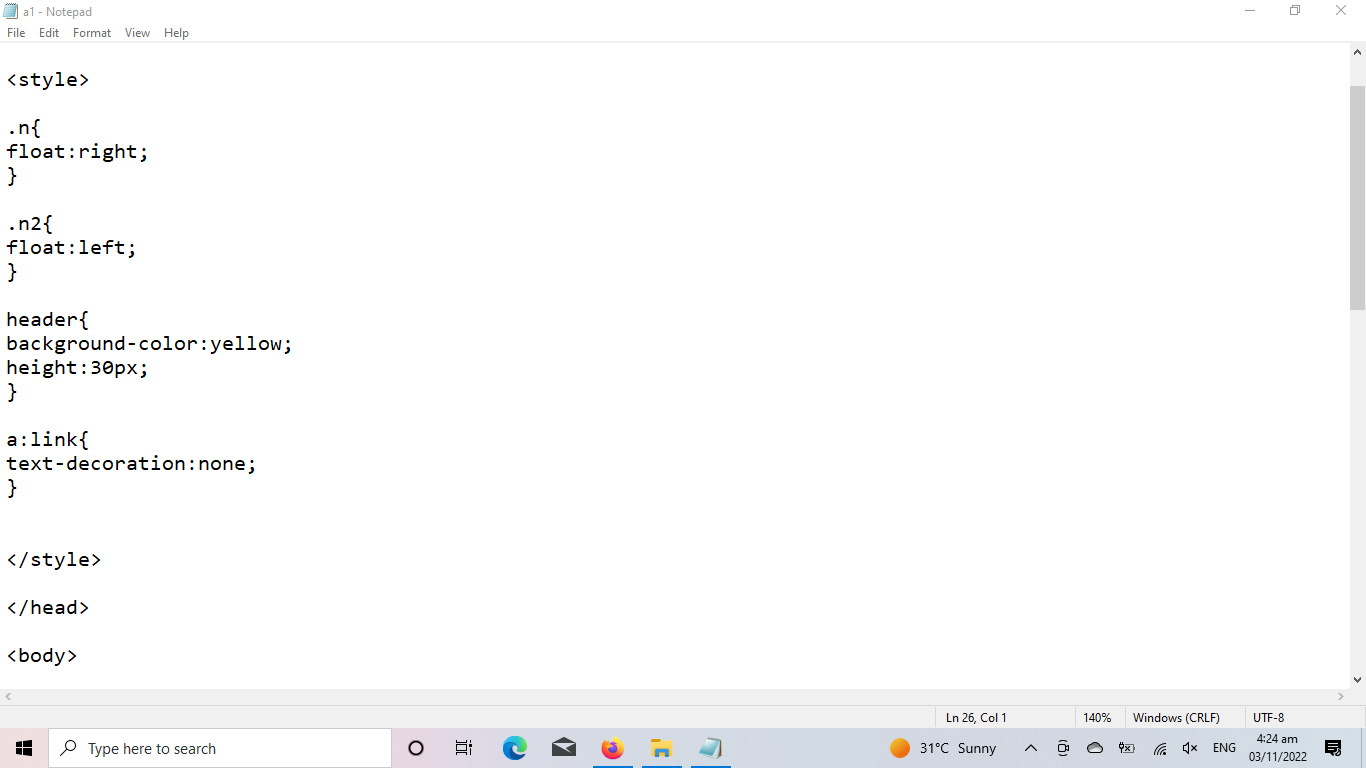The height and width of the screenshot is (768, 1366).
Task: Open the Mail app in taskbar
Action: [564, 748]
